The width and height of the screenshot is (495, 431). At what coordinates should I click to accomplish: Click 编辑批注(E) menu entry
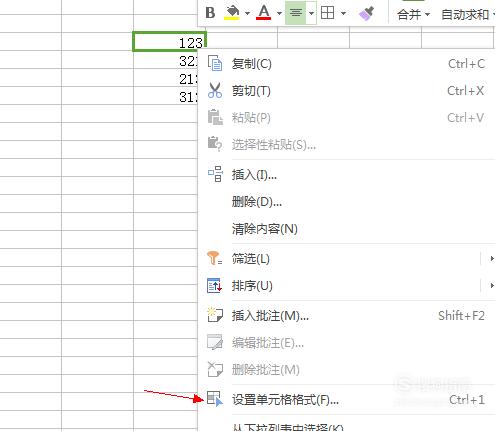coord(346,343)
